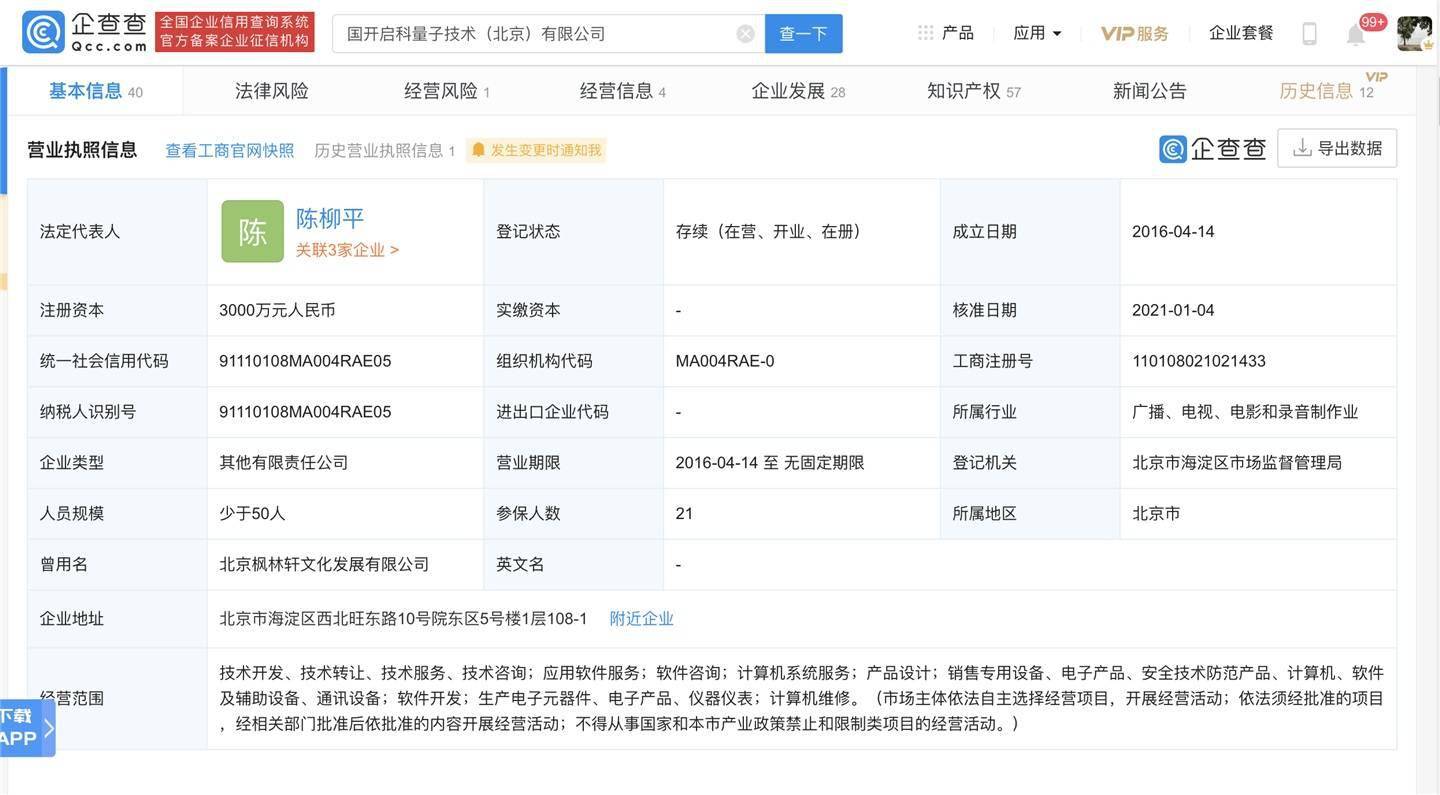Open the notifications bell

[x=1356, y=35]
